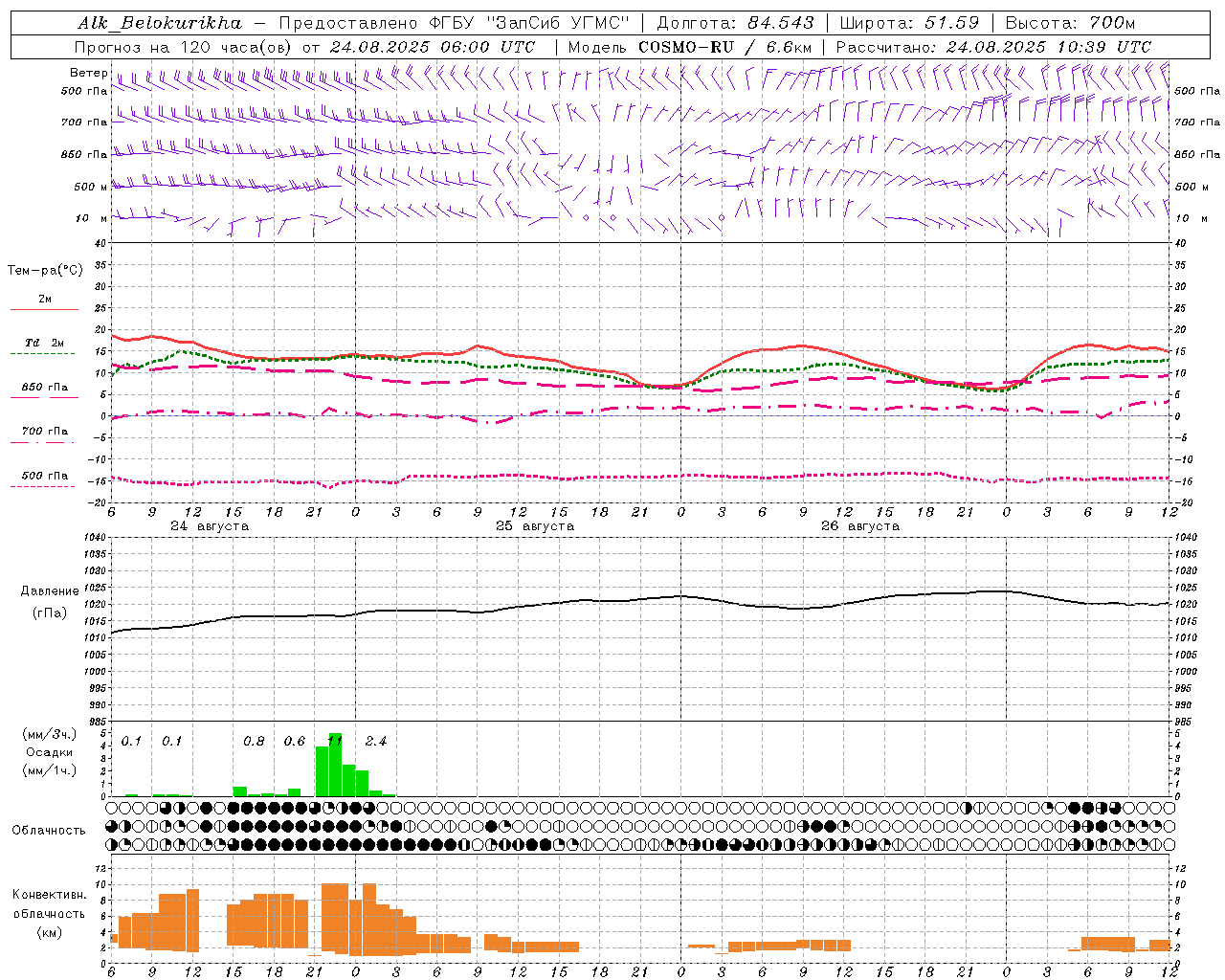
Task: Click the Облачность cloudiness label
Action: [x=49, y=831]
